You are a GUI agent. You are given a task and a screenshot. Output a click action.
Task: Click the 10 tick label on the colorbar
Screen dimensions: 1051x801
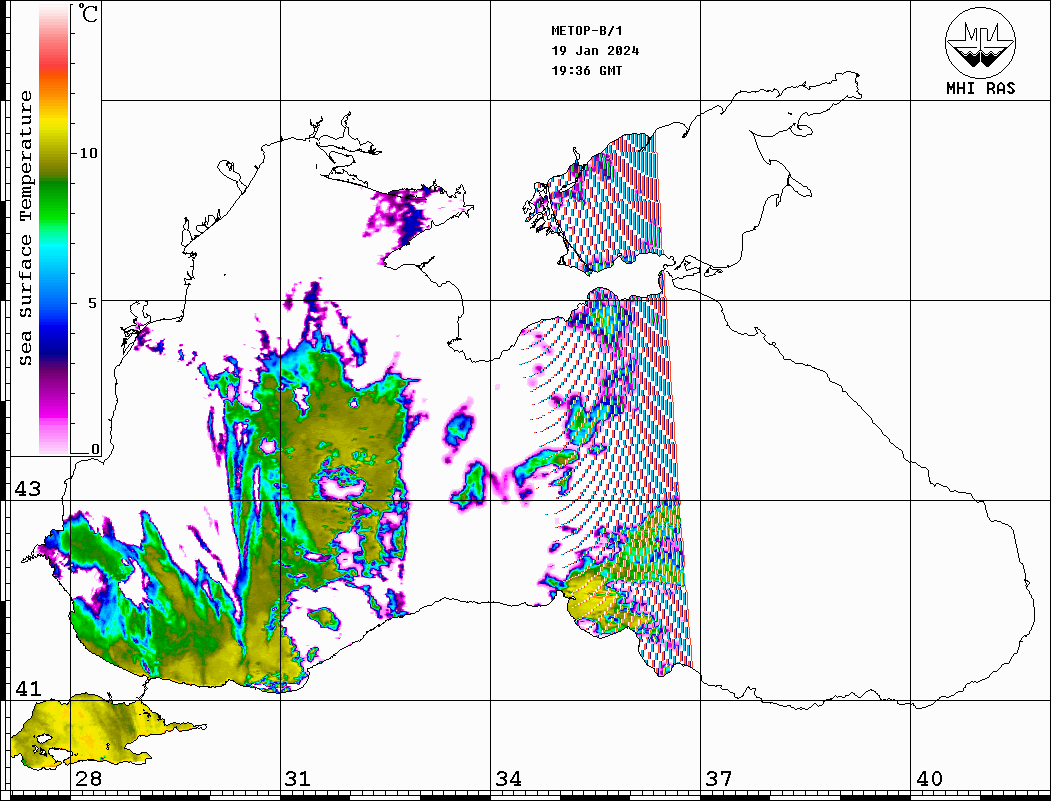88,153
